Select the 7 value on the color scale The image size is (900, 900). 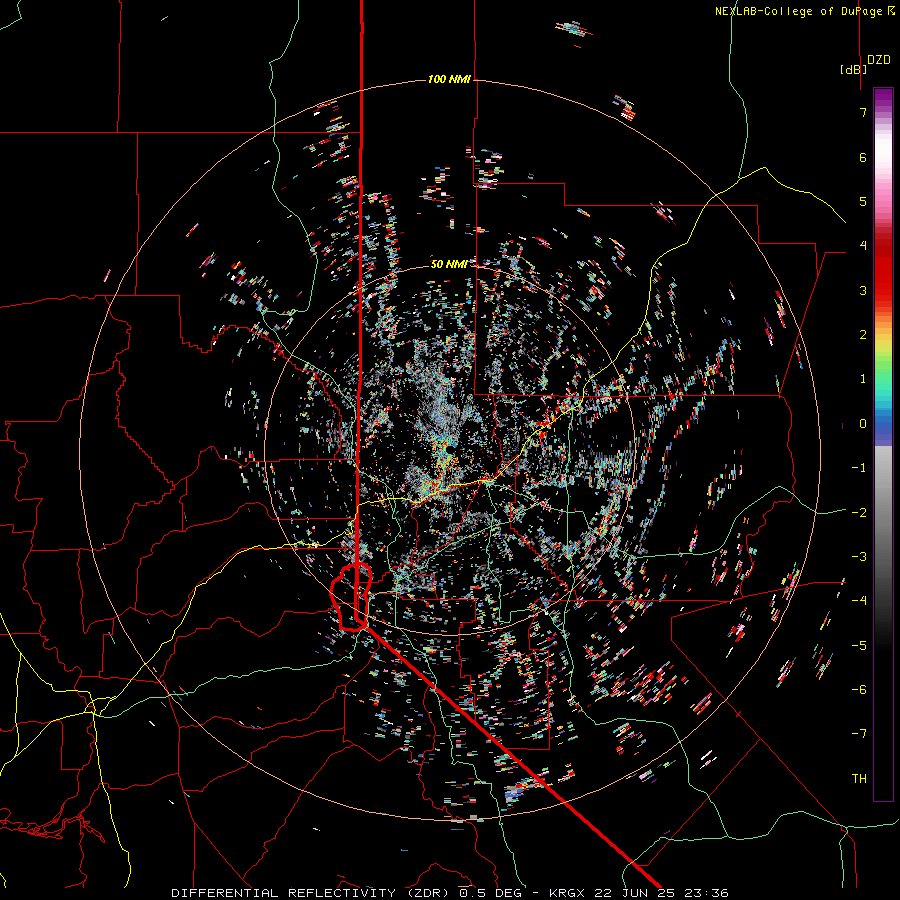point(863,112)
